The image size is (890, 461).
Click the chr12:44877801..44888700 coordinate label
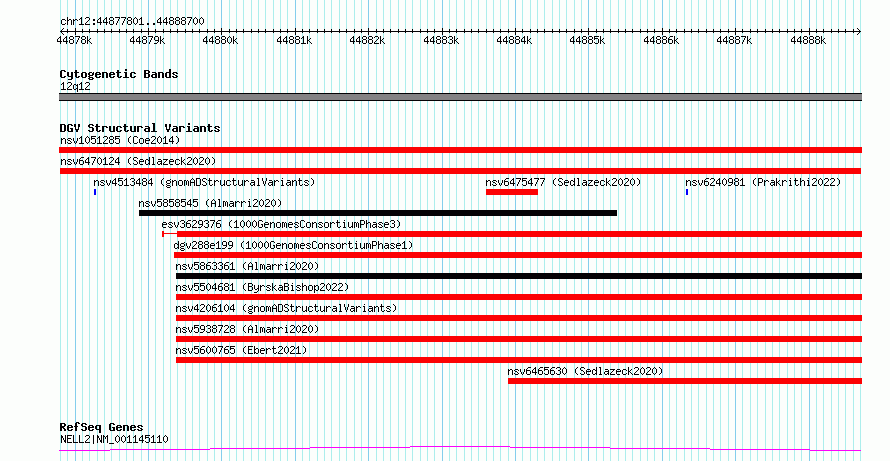tap(132, 21)
